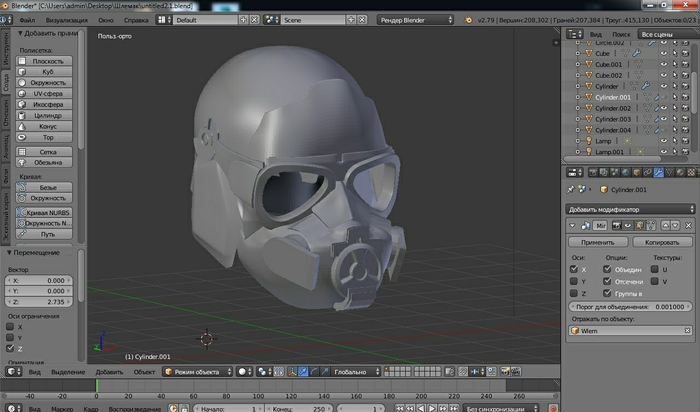Click the Порог для объединения value field
This screenshot has width=700, height=412.
[x=629, y=309]
